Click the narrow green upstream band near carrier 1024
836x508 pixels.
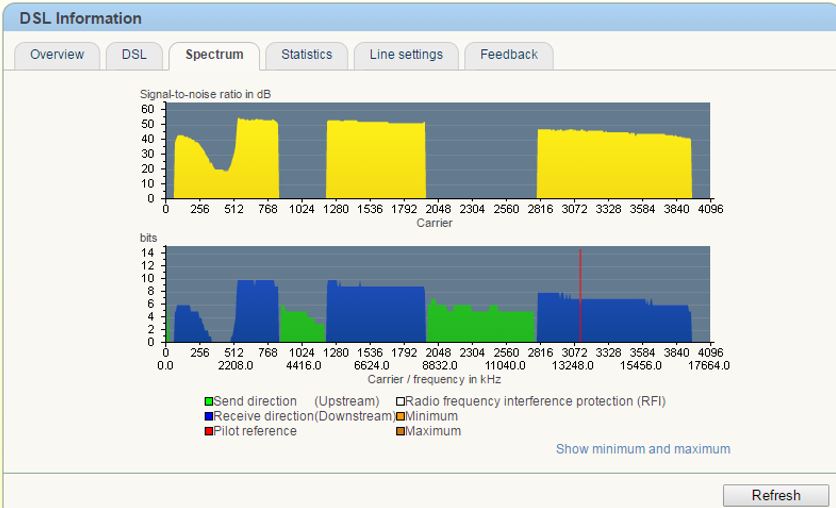(x=302, y=327)
